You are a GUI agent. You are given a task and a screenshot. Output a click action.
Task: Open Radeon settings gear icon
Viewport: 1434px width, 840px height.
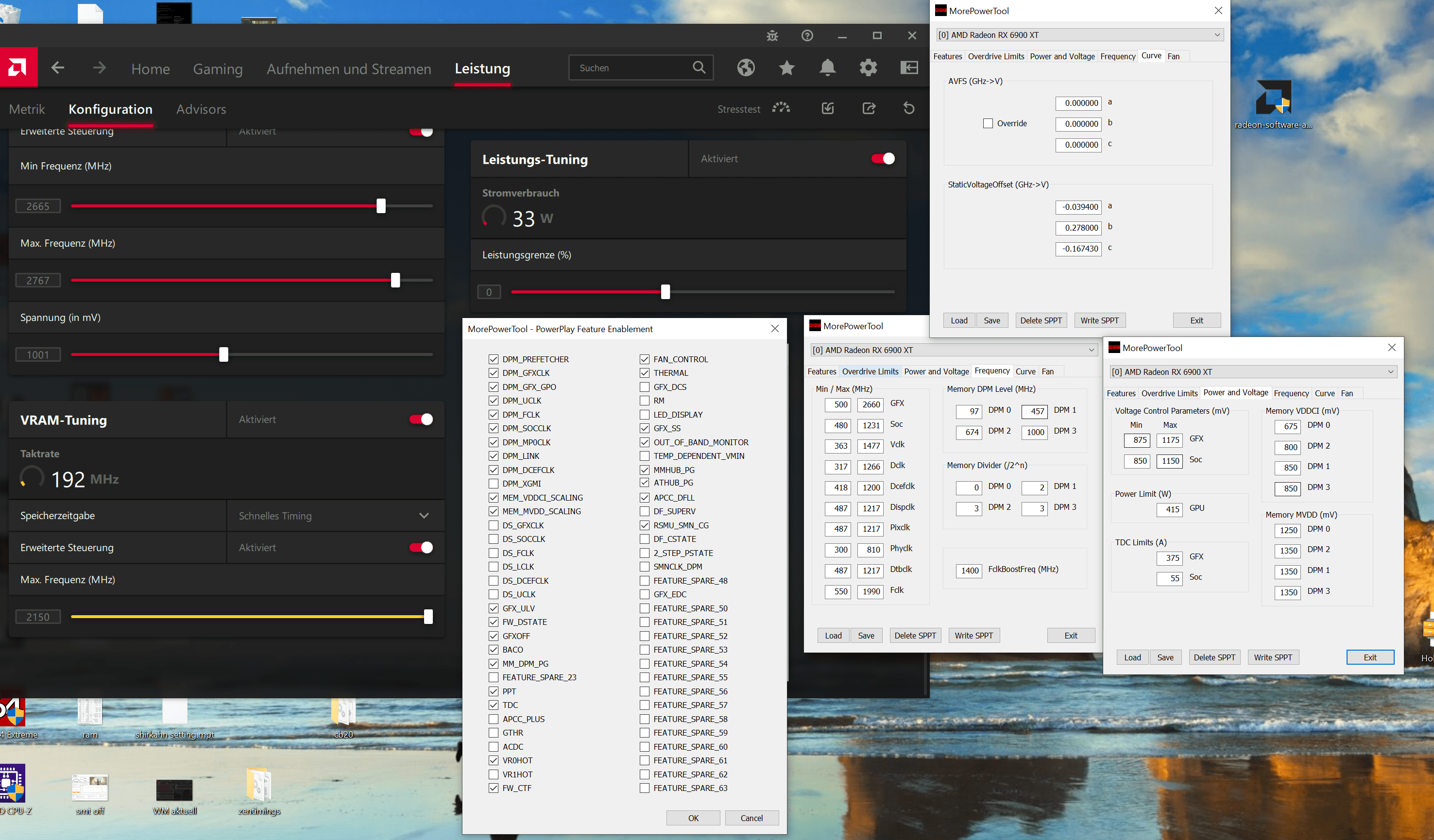[x=869, y=67]
